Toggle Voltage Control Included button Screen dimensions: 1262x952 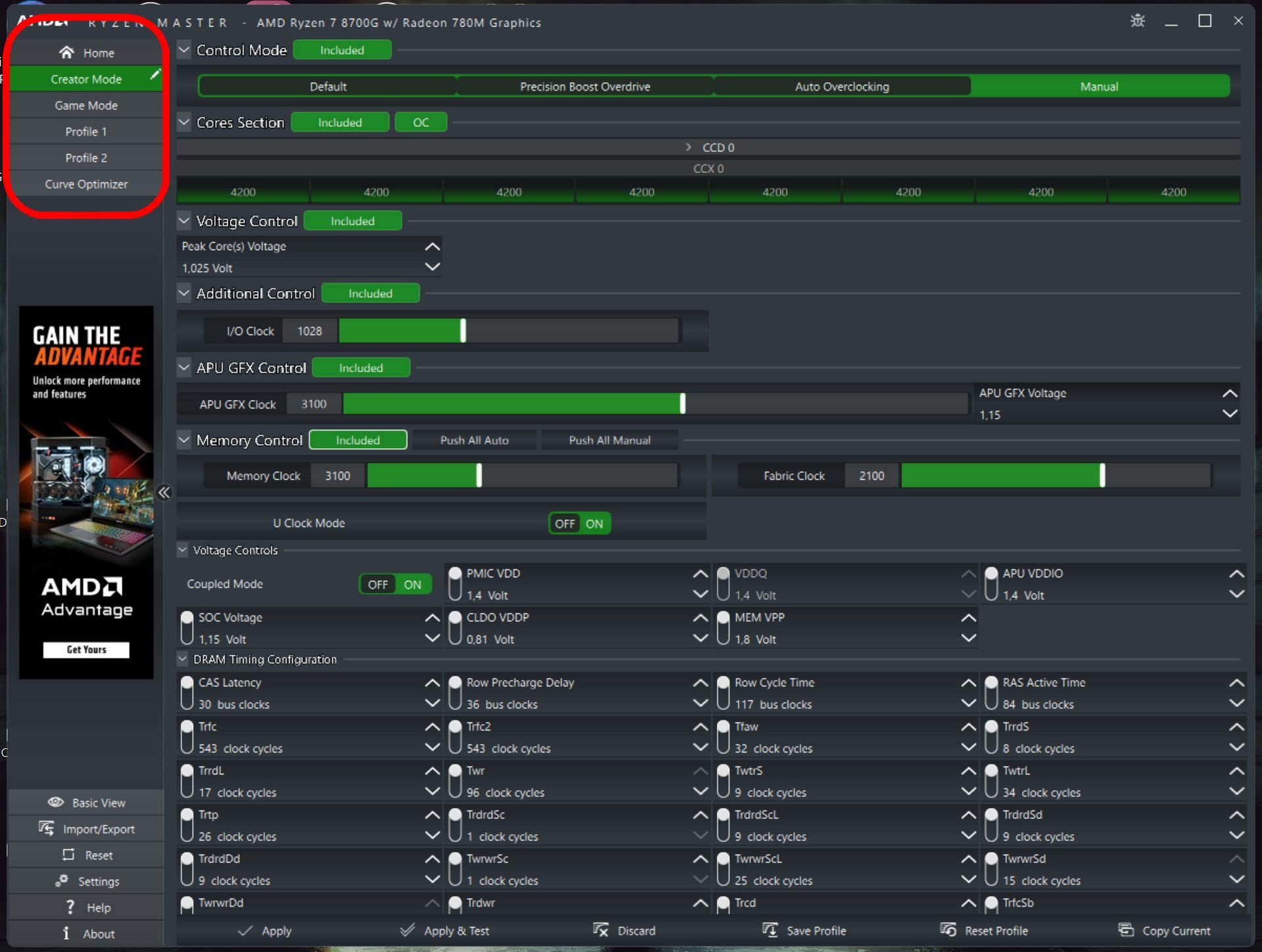coord(352,221)
